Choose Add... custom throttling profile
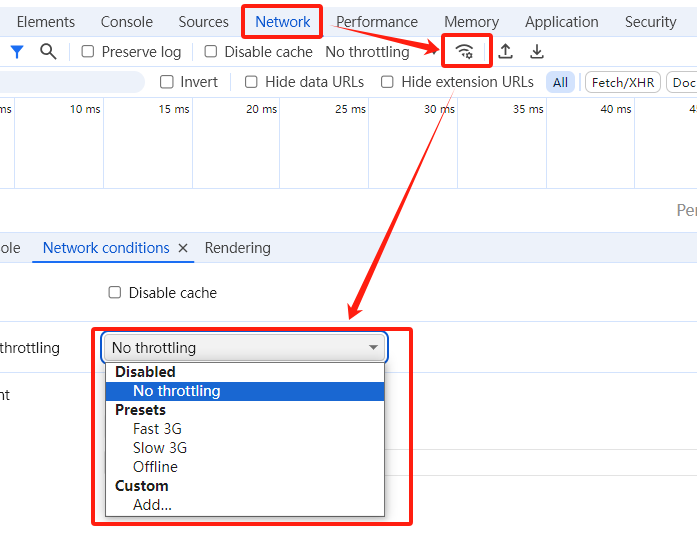The height and width of the screenshot is (540, 697). 245,505
